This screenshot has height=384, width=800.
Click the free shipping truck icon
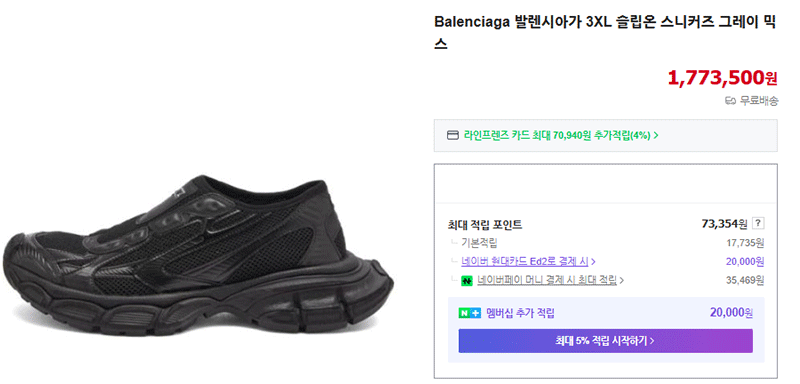[x=731, y=101]
